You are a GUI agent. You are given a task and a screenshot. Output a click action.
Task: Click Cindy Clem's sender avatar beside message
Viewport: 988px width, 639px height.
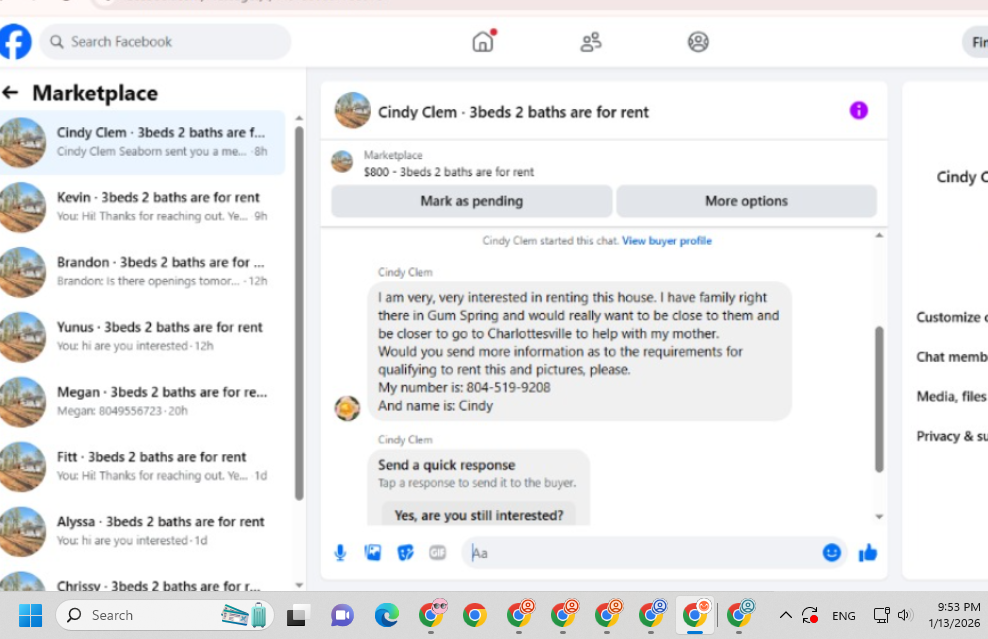pyautogui.click(x=347, y=408)
